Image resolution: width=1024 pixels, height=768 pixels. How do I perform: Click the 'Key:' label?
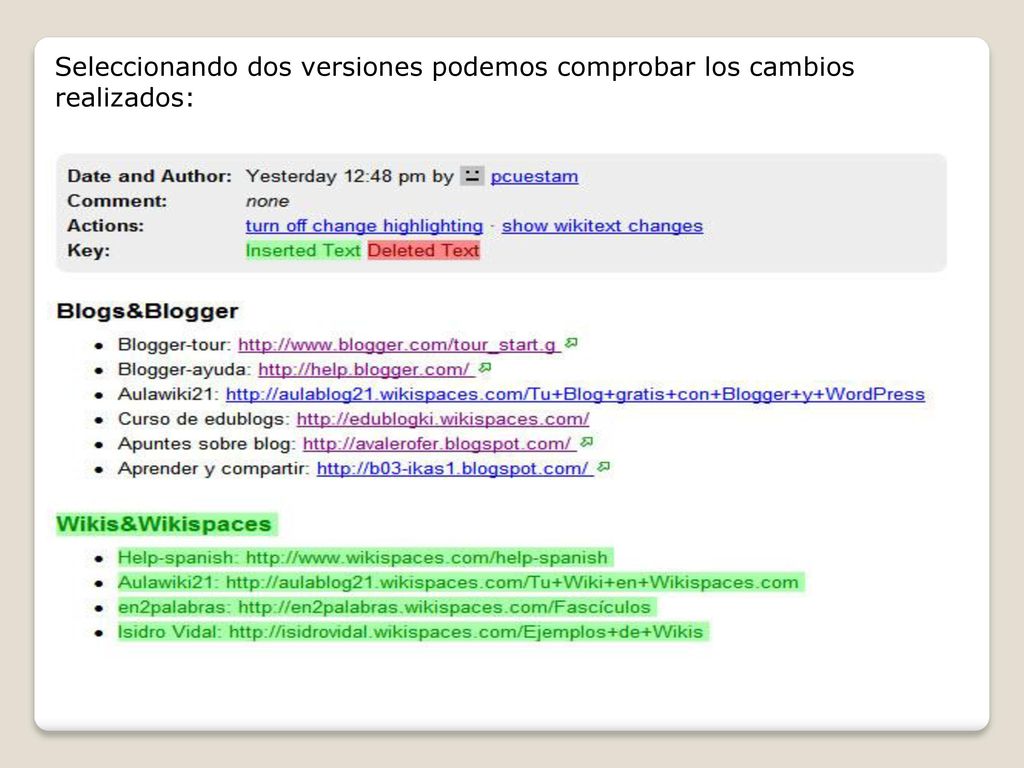[x=89, y=251]
